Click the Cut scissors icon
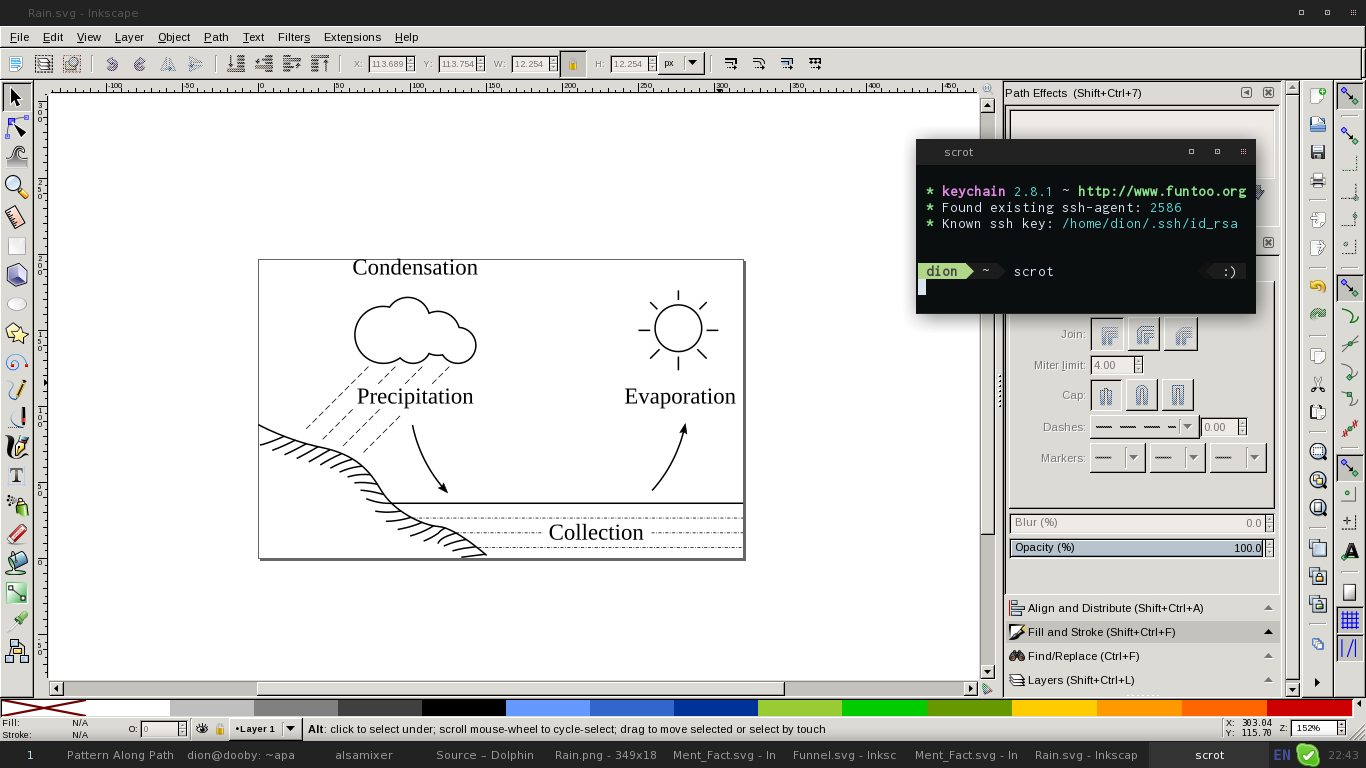Image resolution: width=1366 pixels, height=768 pixels. click(x=1318, y=383)
